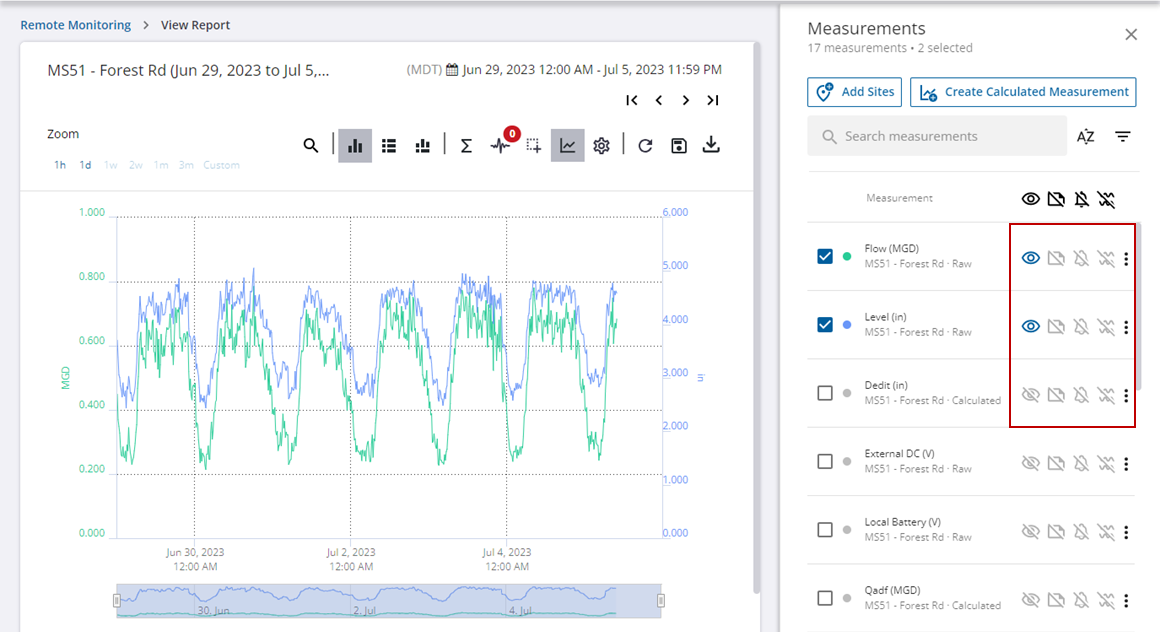1160x632 pixels.
Task: Select the 1h zoom option
Action: click(60, 165)
